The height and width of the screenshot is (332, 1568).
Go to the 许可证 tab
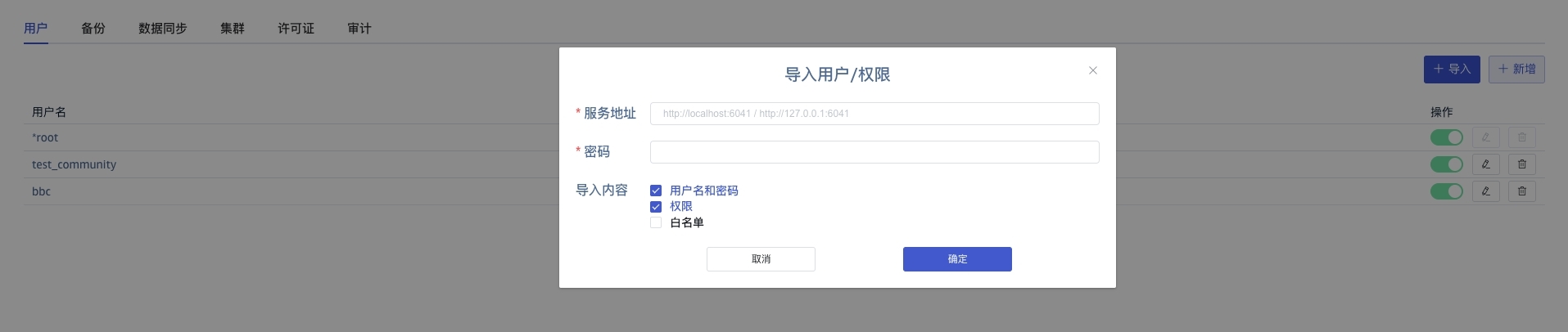[296, 29]
